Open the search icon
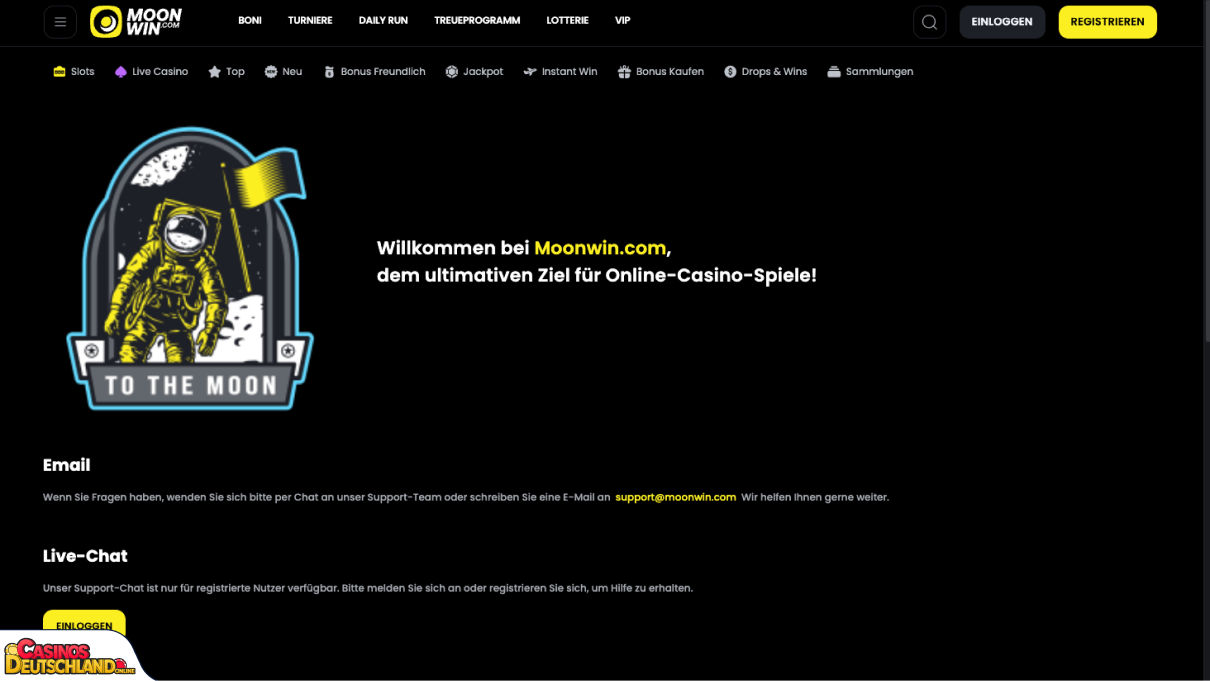This screenshot has width=1210, height=681. point(929,22)
